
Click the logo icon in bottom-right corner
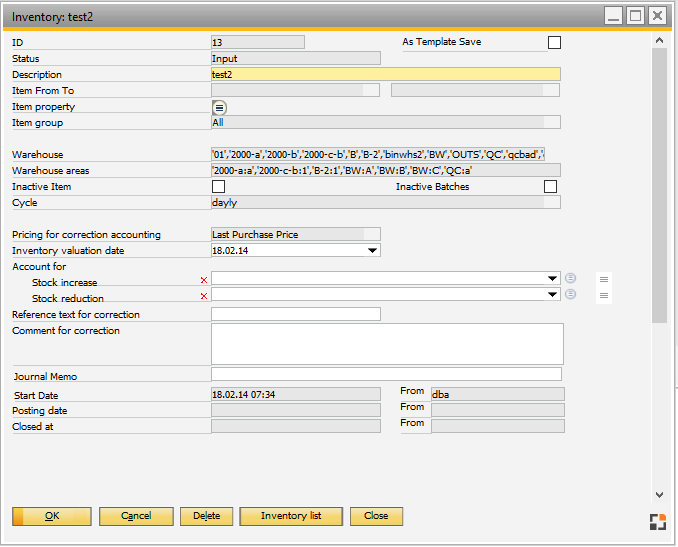(x=657, y=521)
